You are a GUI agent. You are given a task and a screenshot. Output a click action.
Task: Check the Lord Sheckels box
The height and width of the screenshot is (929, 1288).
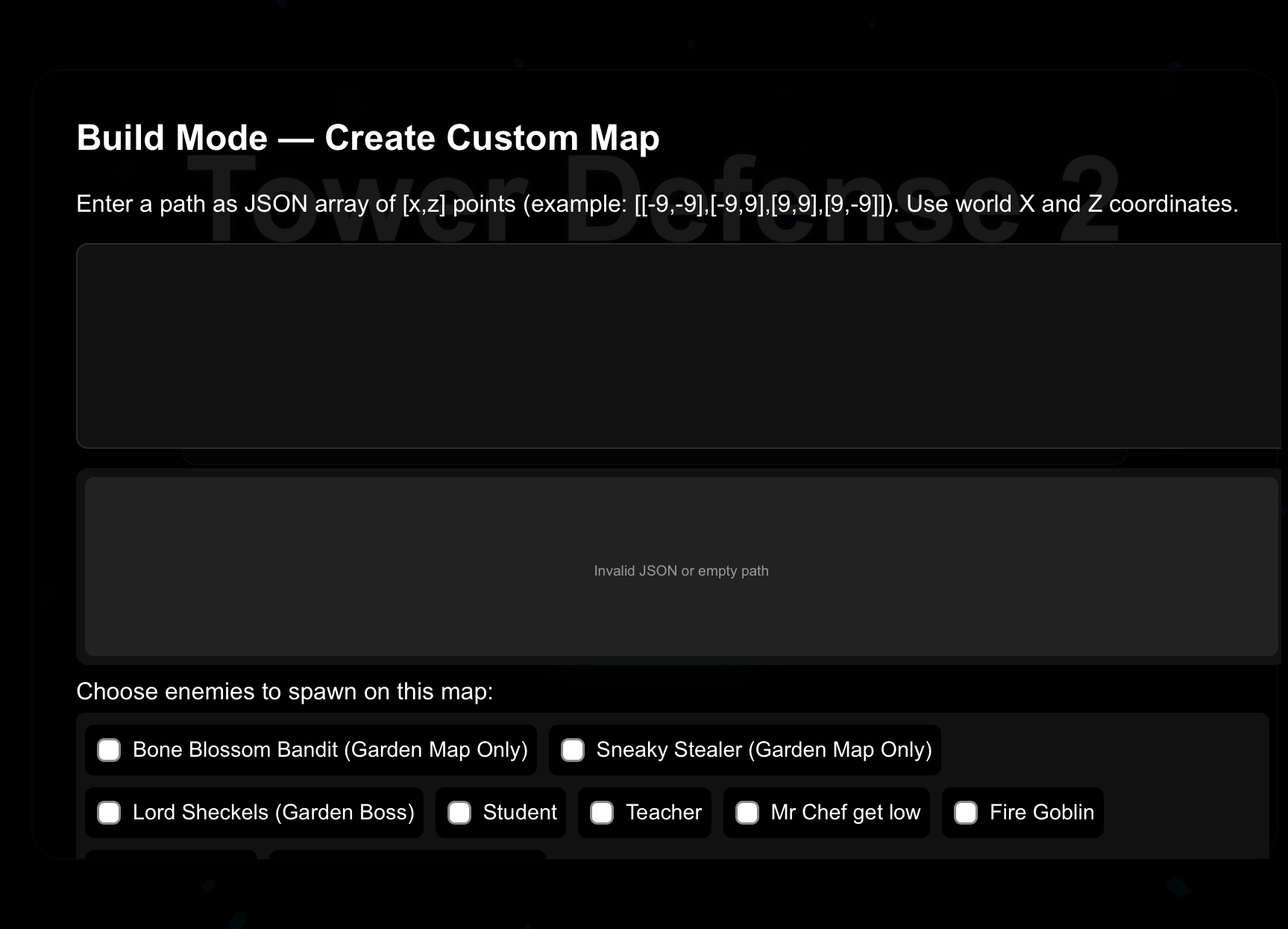pos(109,813)
